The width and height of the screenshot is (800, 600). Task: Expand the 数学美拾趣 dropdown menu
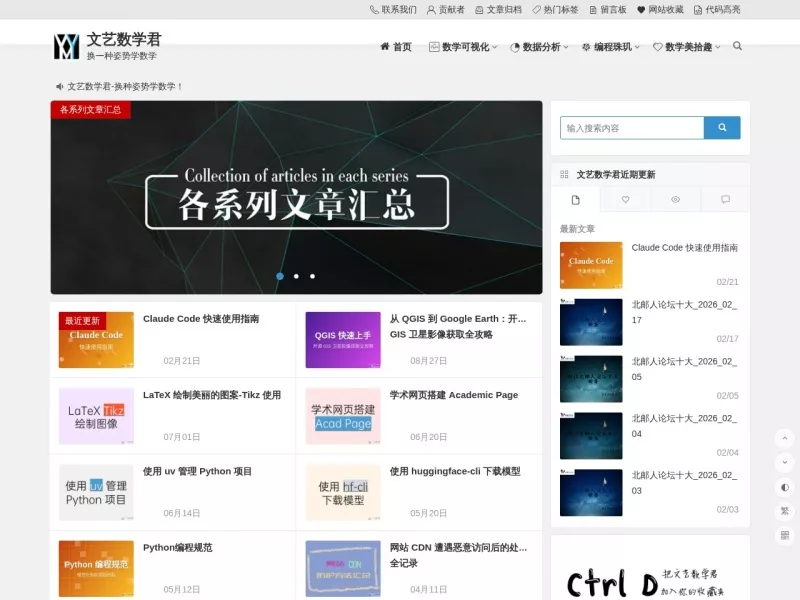tap(687, 47)
